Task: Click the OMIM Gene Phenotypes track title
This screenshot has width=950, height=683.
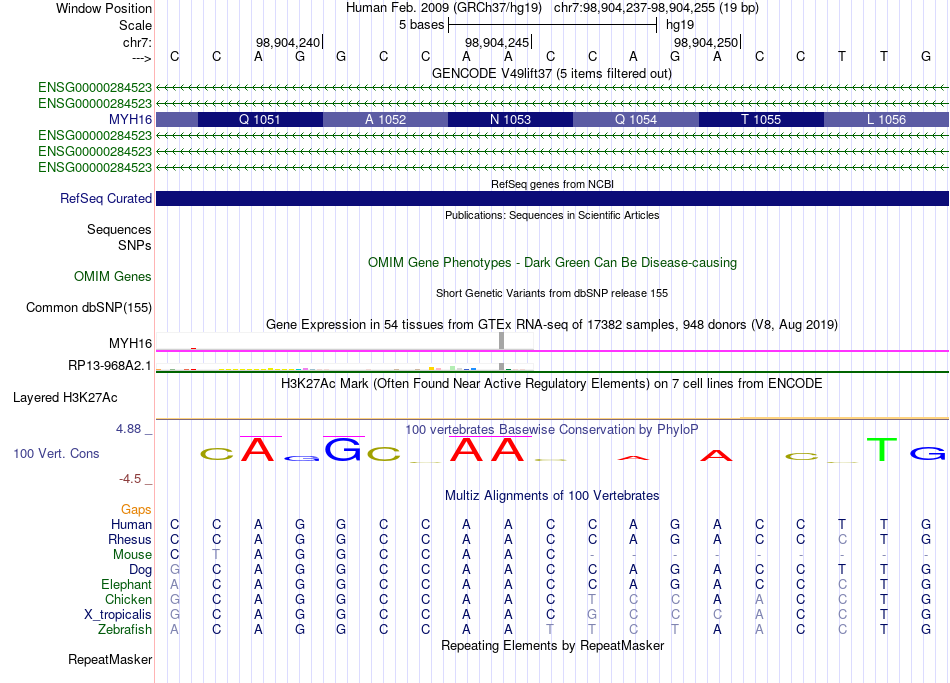Action: point(552,262)
